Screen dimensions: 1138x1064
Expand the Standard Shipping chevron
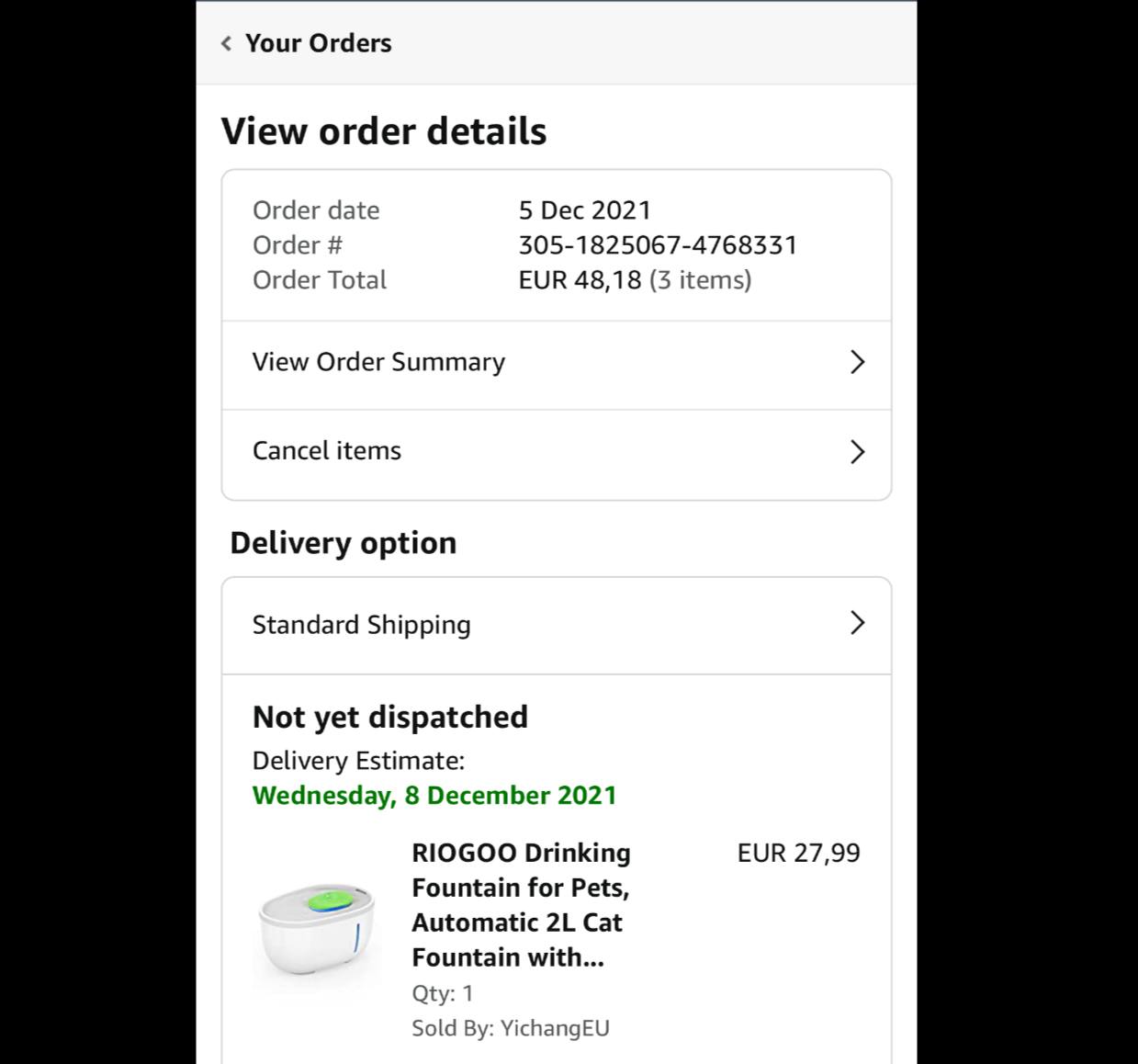[857, 623]
